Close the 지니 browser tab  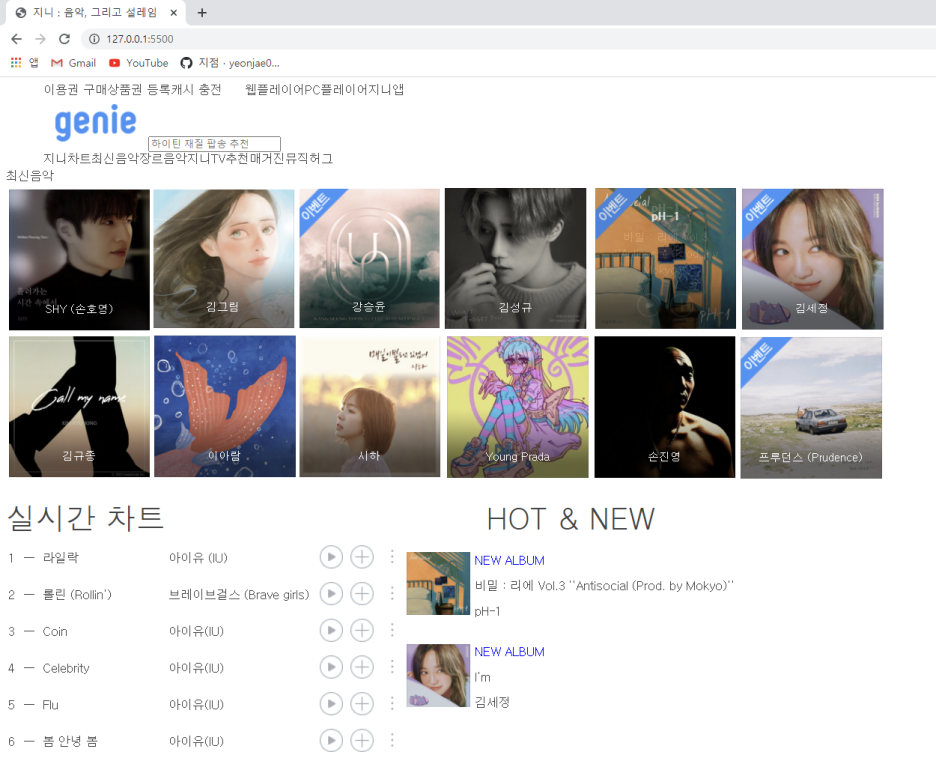coord(173,13)
